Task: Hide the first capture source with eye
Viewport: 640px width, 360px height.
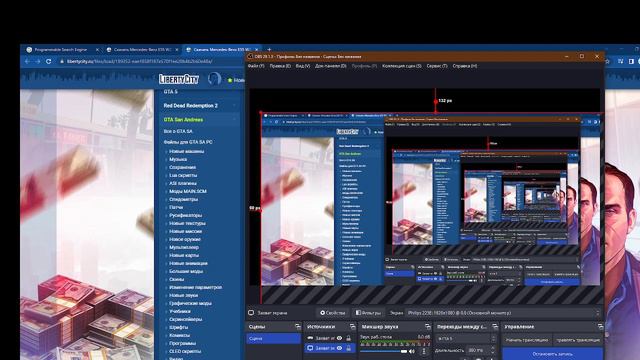Action: [339, 338]
